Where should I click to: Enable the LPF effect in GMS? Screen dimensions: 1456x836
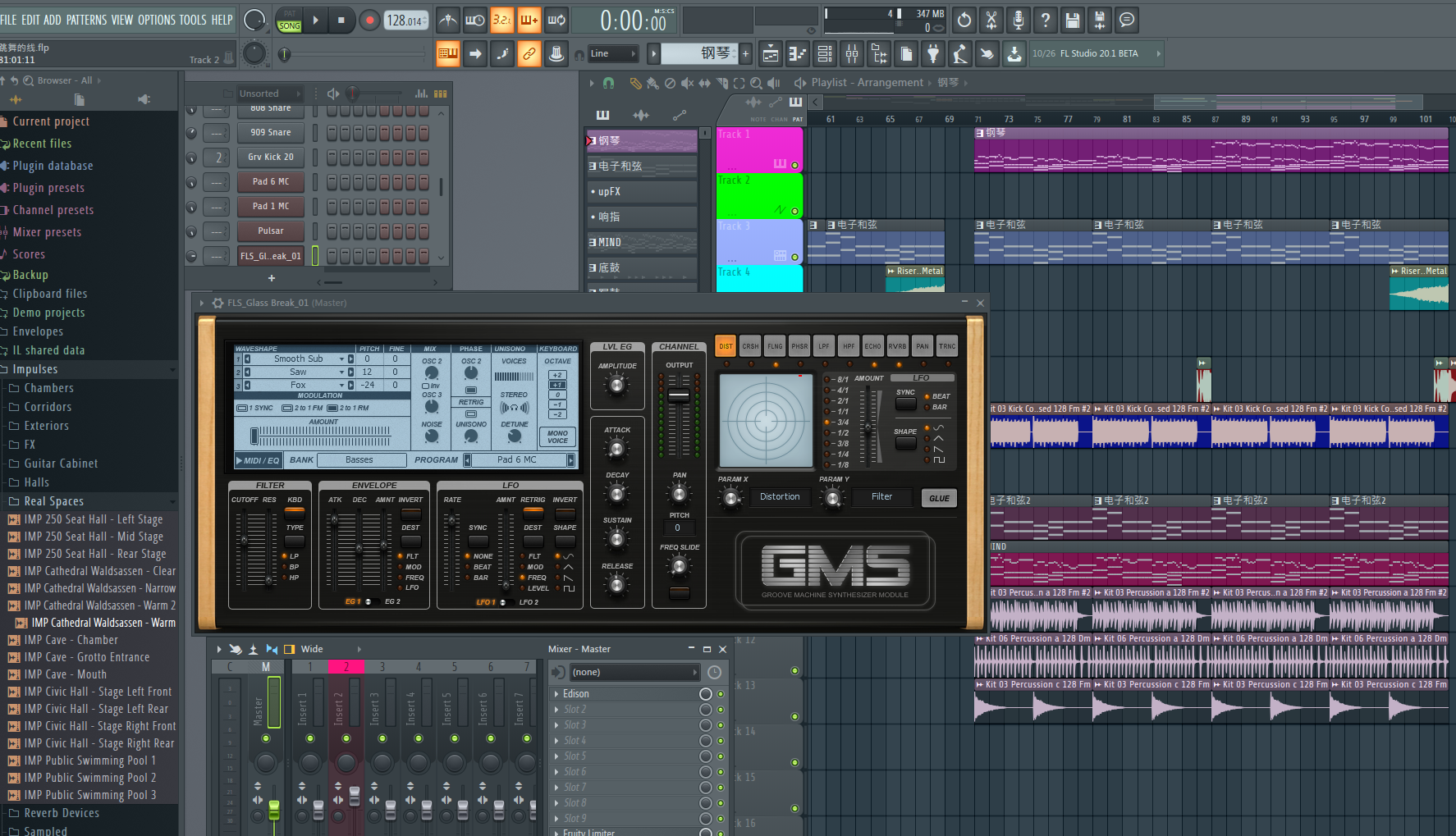824,346
